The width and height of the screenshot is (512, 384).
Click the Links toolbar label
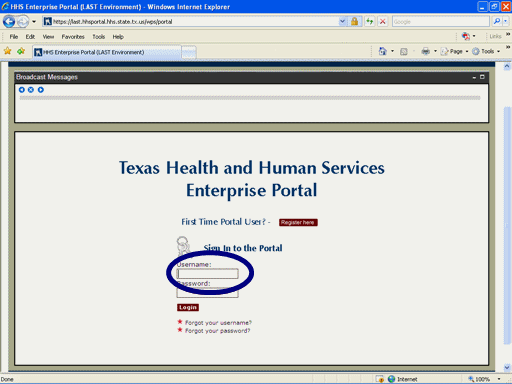pos(495,36)
